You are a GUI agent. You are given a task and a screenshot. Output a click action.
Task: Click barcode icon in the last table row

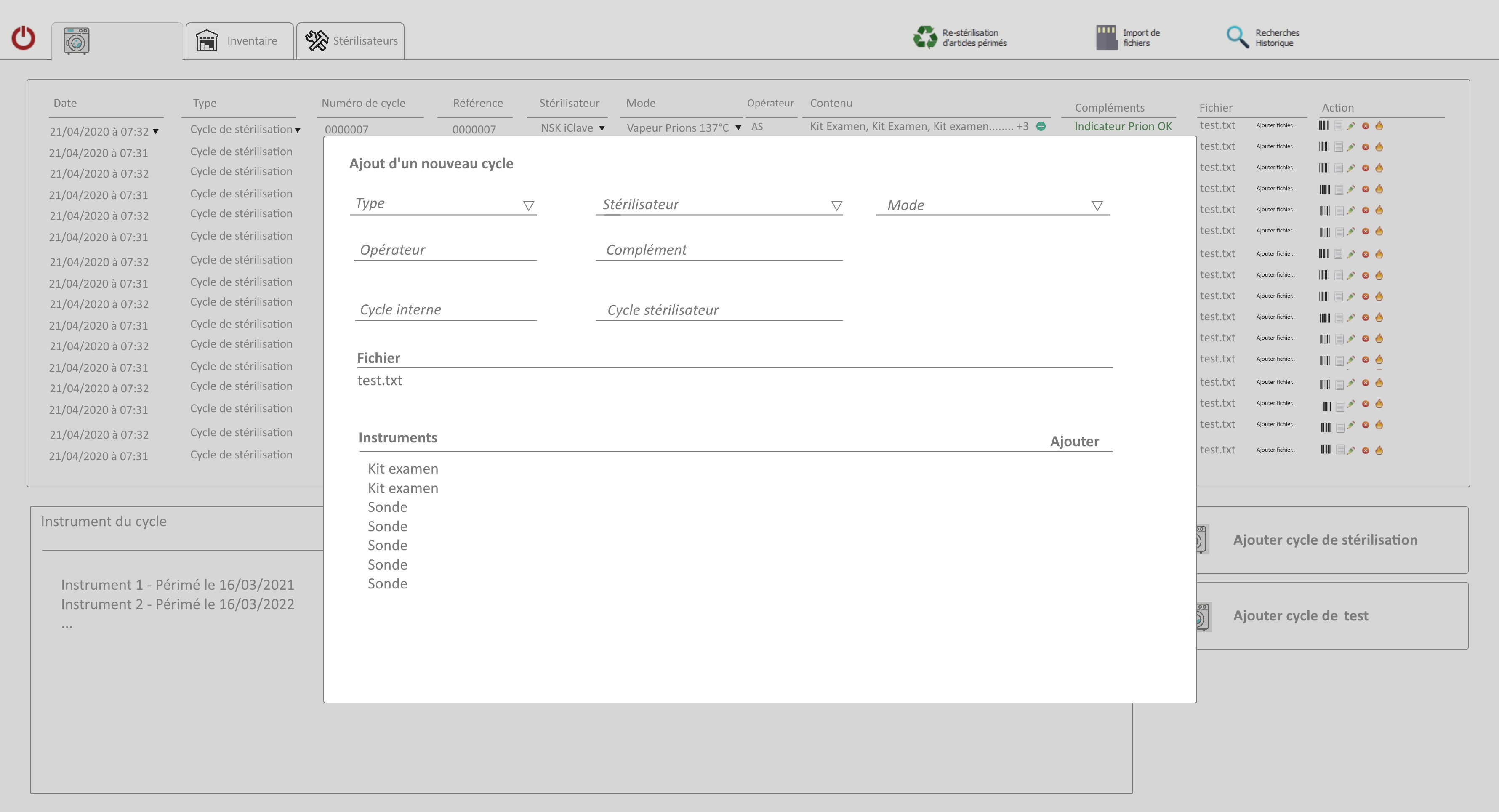(1326, 450)
